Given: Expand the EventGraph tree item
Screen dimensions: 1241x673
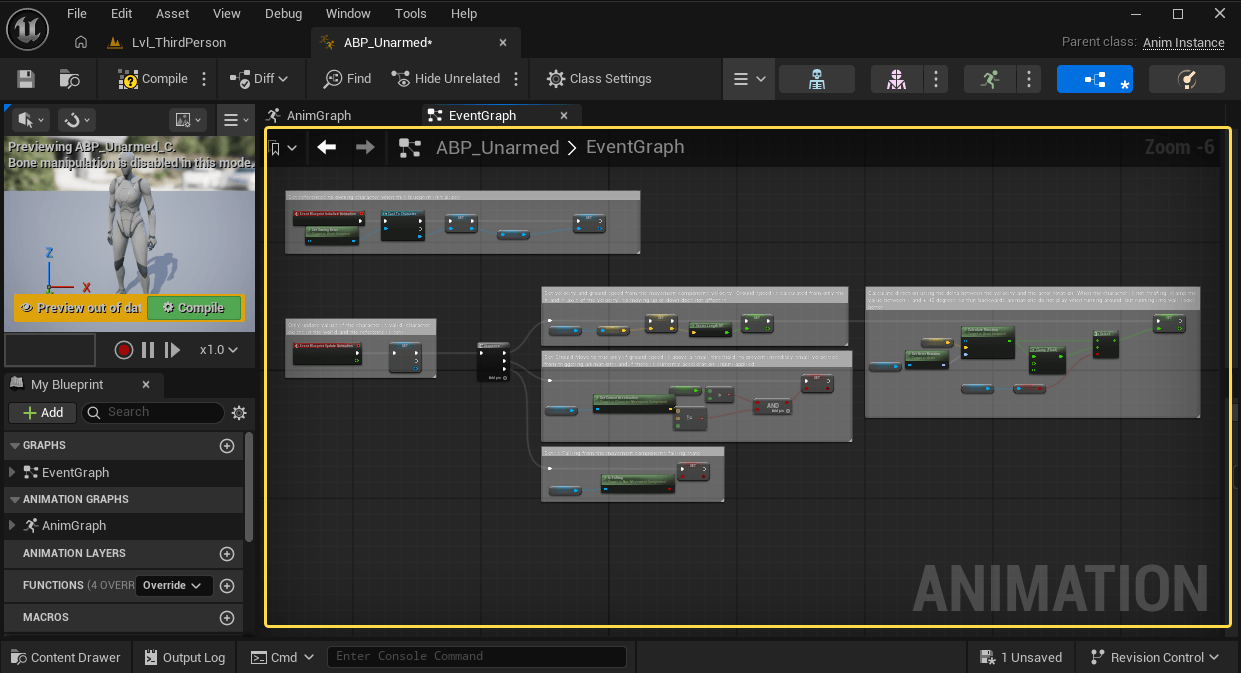Looking at the screenshot, I should (12, 473).
